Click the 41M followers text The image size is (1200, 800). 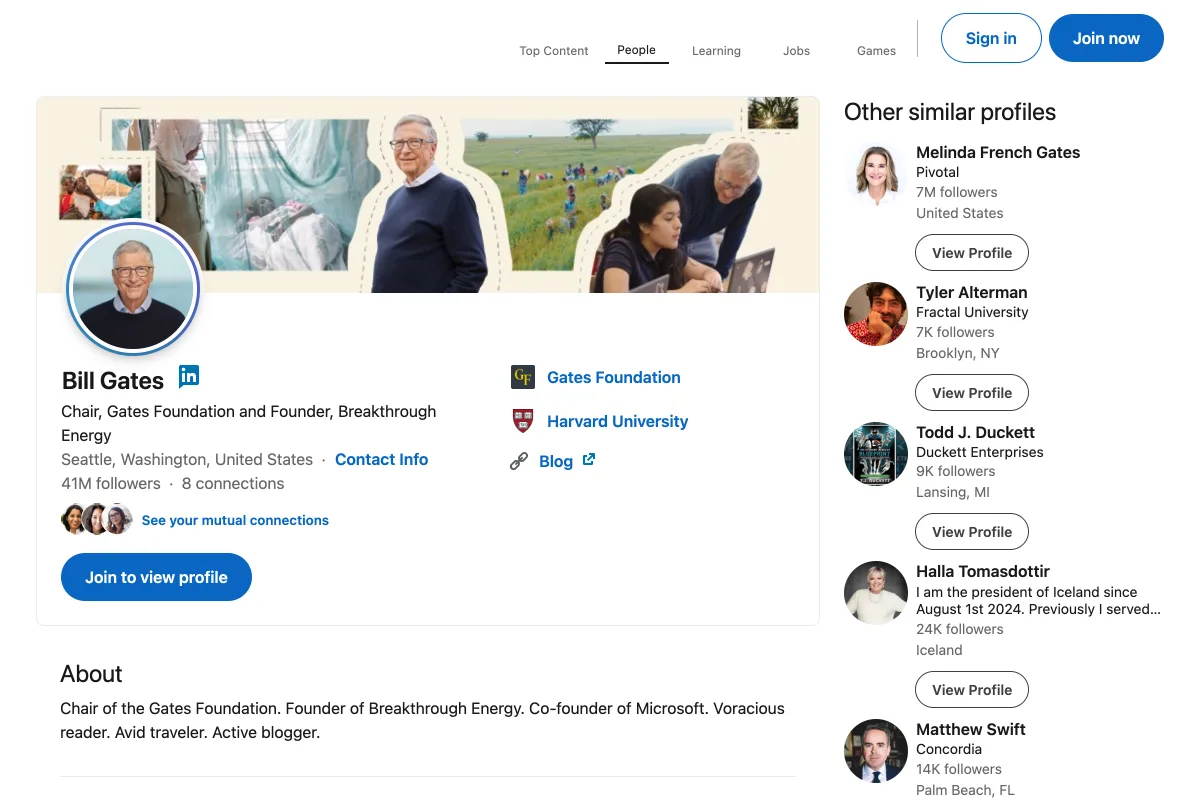(x=111, y=483)
